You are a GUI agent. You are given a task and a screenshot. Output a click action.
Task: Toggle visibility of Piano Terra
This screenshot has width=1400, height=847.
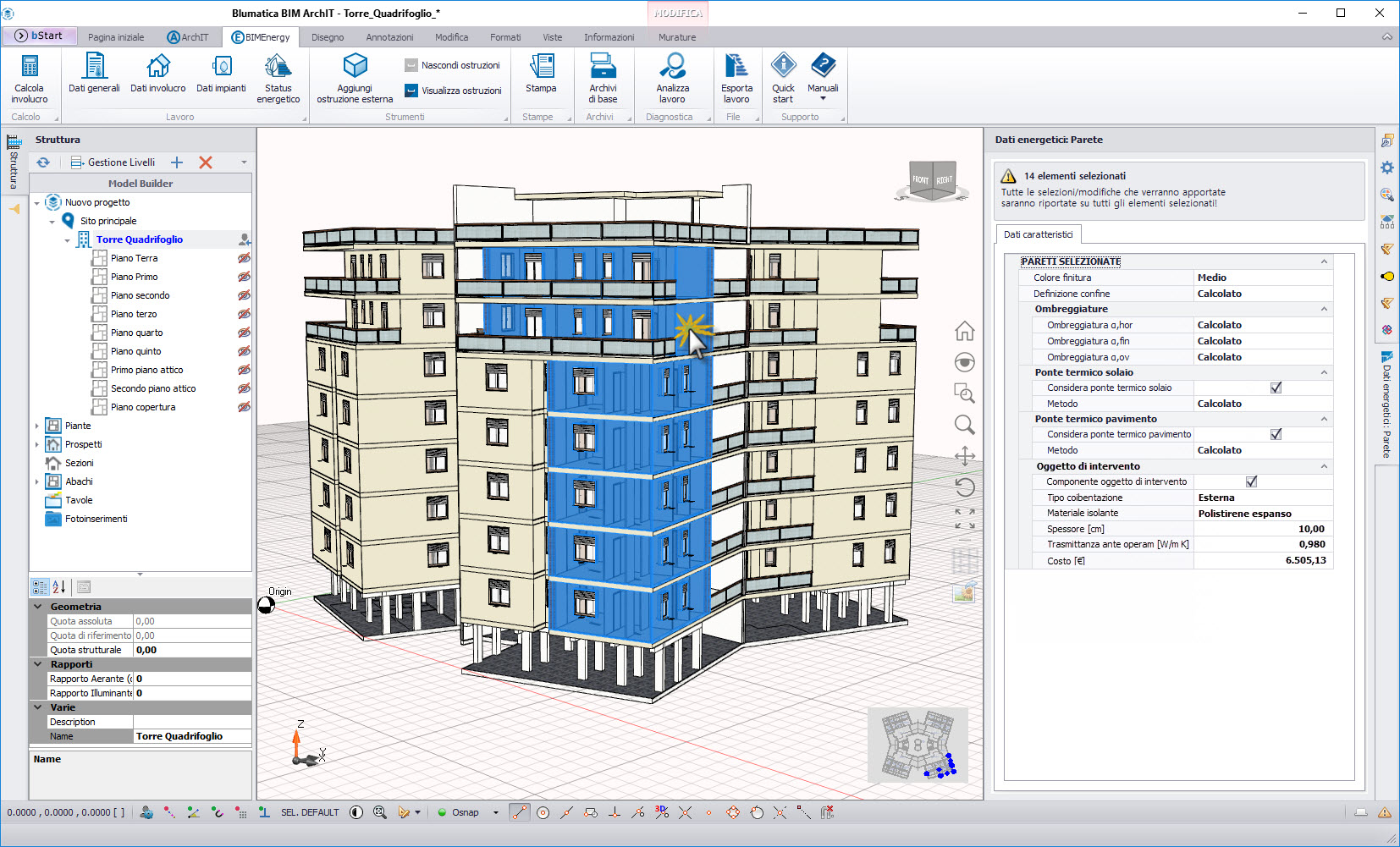pos(244,258)
